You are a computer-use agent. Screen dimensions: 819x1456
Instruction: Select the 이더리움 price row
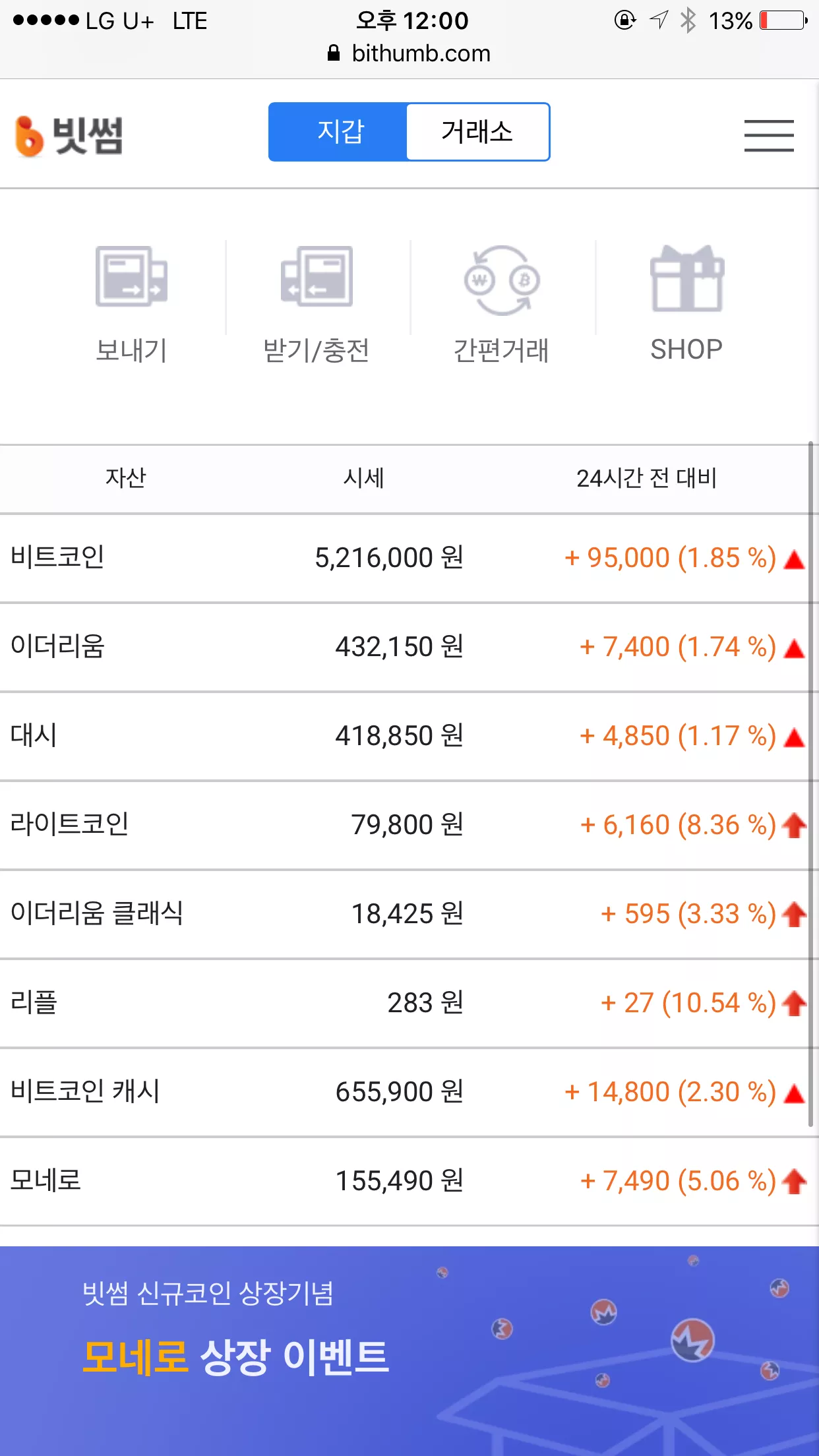[x=404, y=647]
